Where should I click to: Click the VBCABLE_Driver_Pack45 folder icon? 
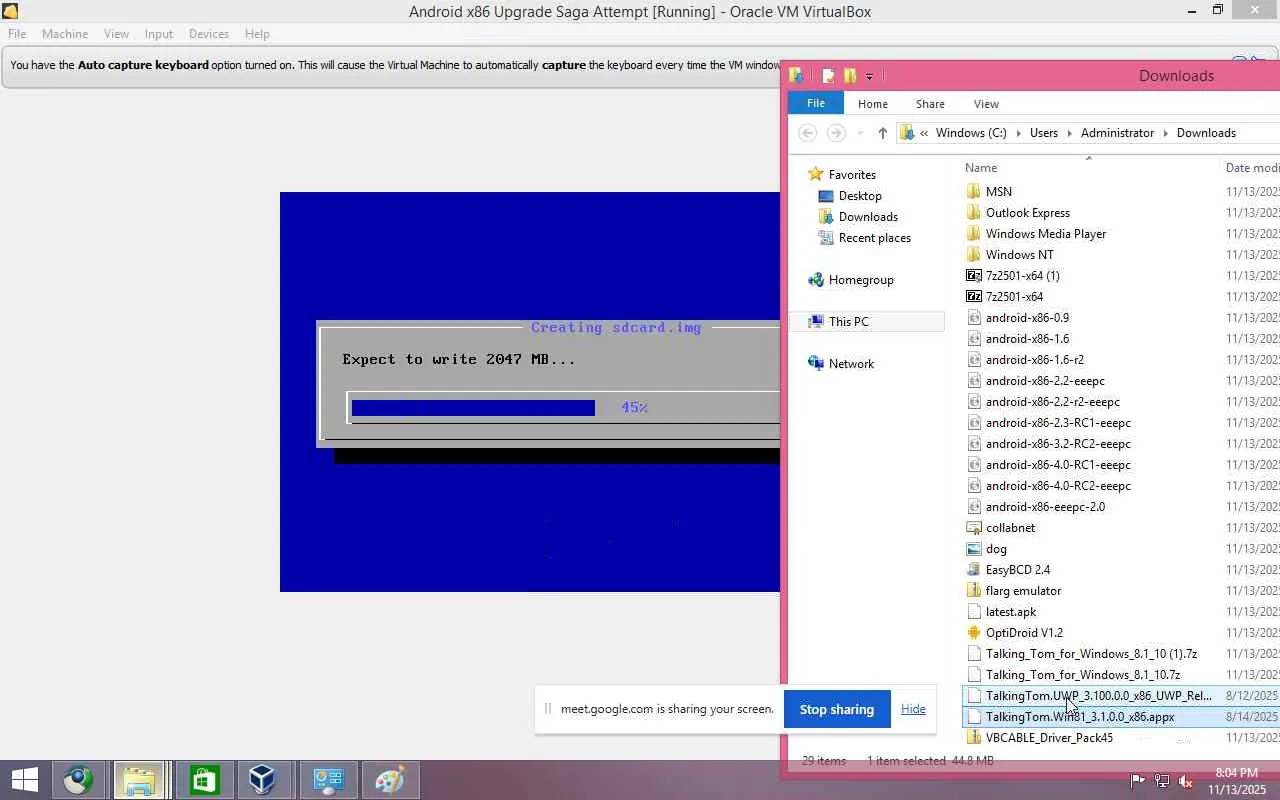pos(974,737)
